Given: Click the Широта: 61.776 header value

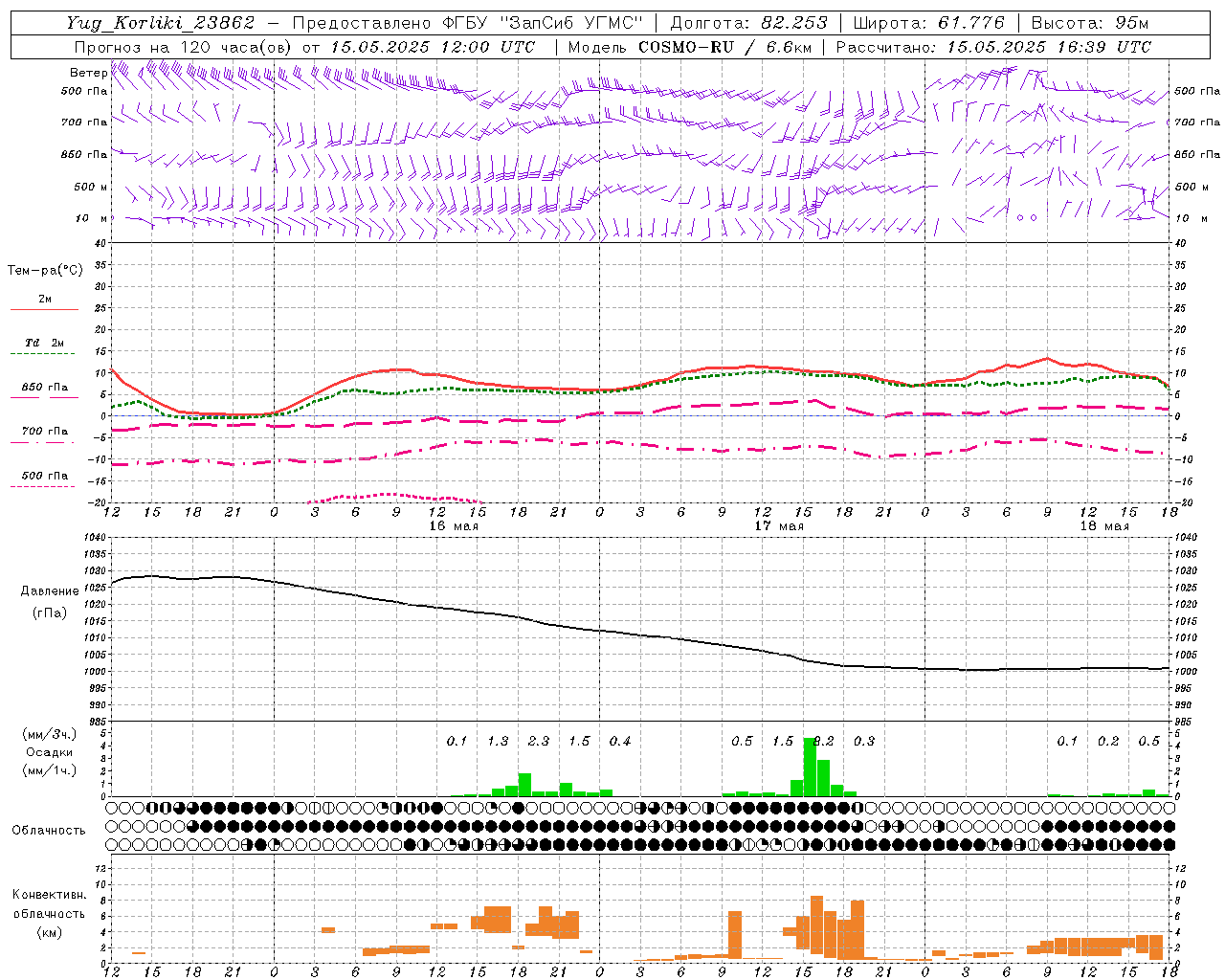Looking at the screenshot, I should pos(928,23).
